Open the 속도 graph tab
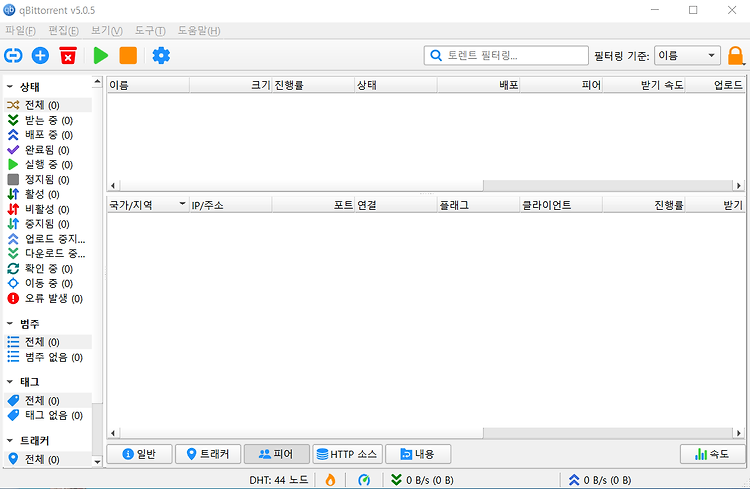This screenshot has height=489, width=750. tap(713, 454)
